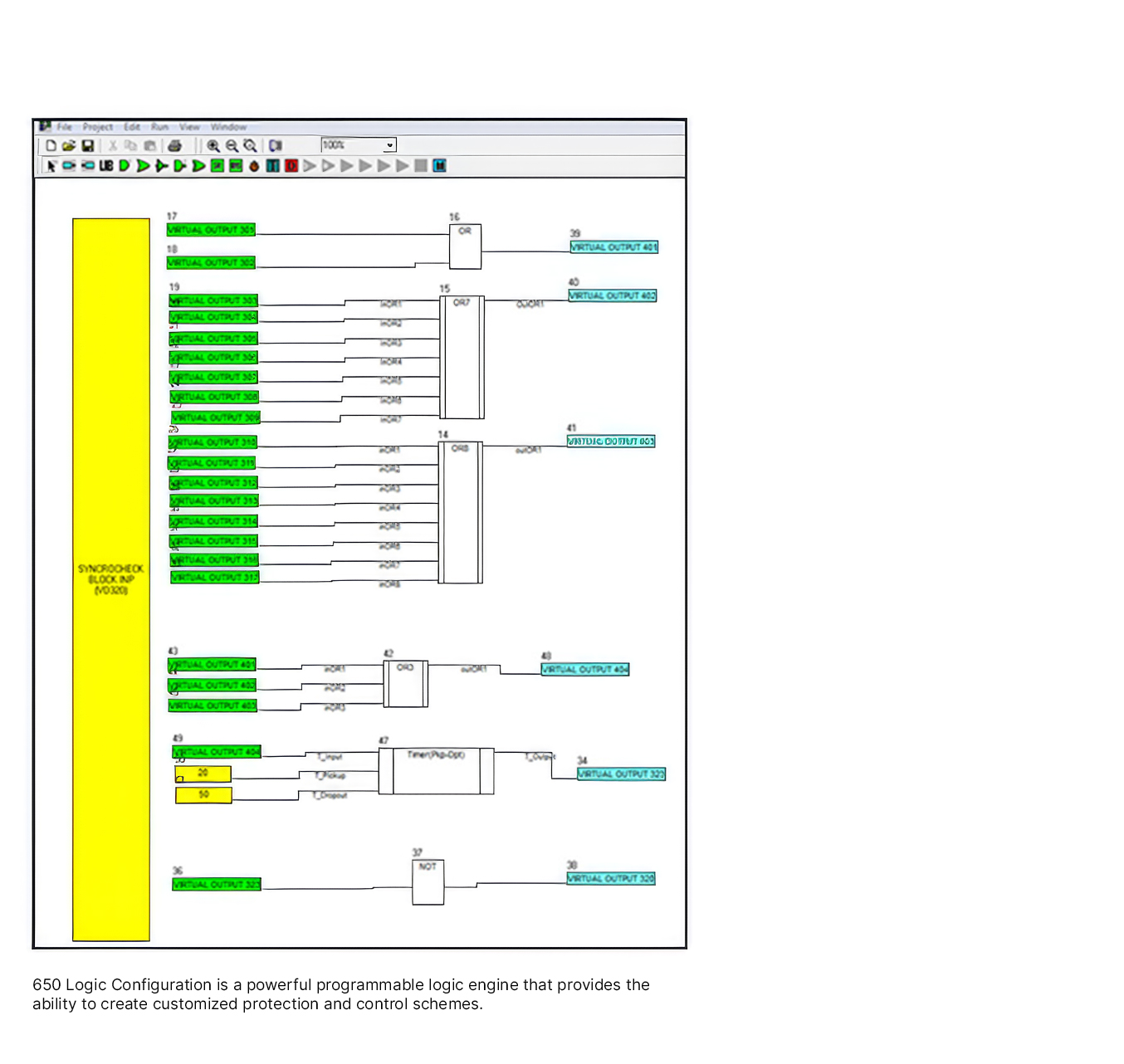
Task: Activate the zoom-to-area magnifier icon
Action: pos(250,145)
